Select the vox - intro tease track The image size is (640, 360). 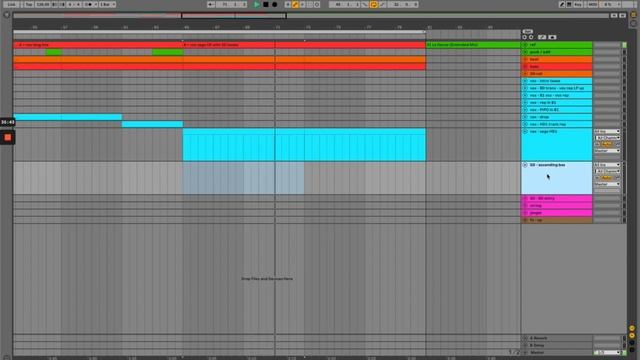[557, 81]
